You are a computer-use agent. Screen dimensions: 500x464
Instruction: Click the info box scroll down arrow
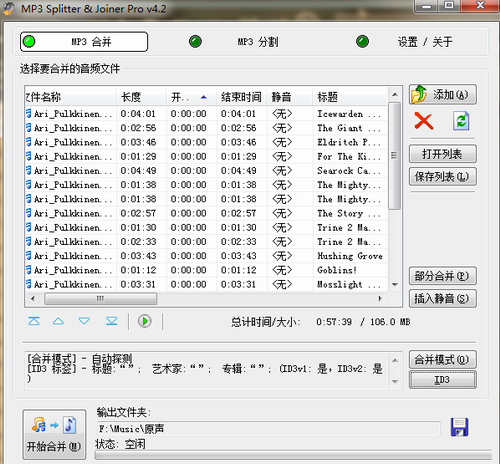pos(395,381)
